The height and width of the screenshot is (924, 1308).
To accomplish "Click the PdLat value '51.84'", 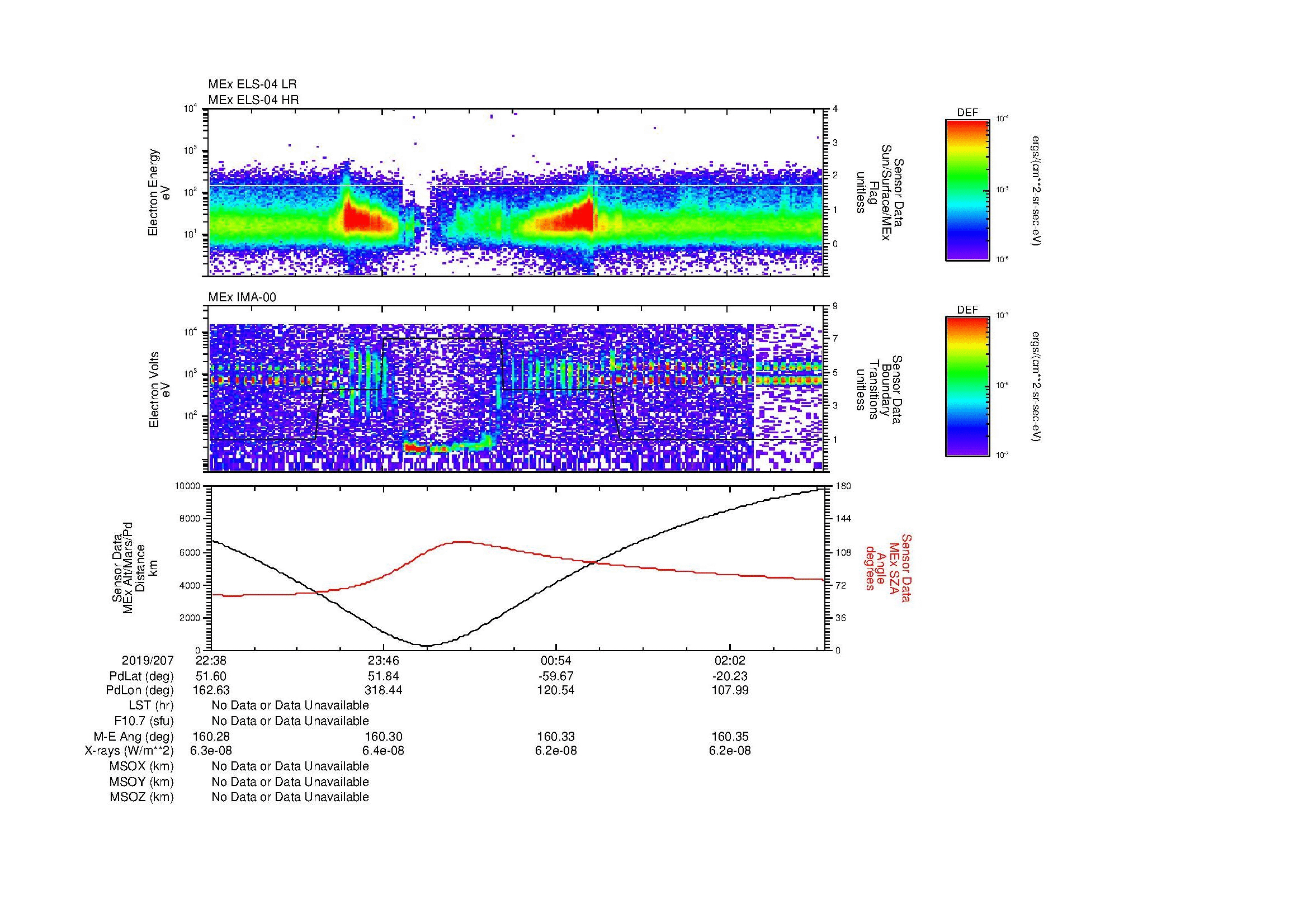I will click(x=384, y=676).
